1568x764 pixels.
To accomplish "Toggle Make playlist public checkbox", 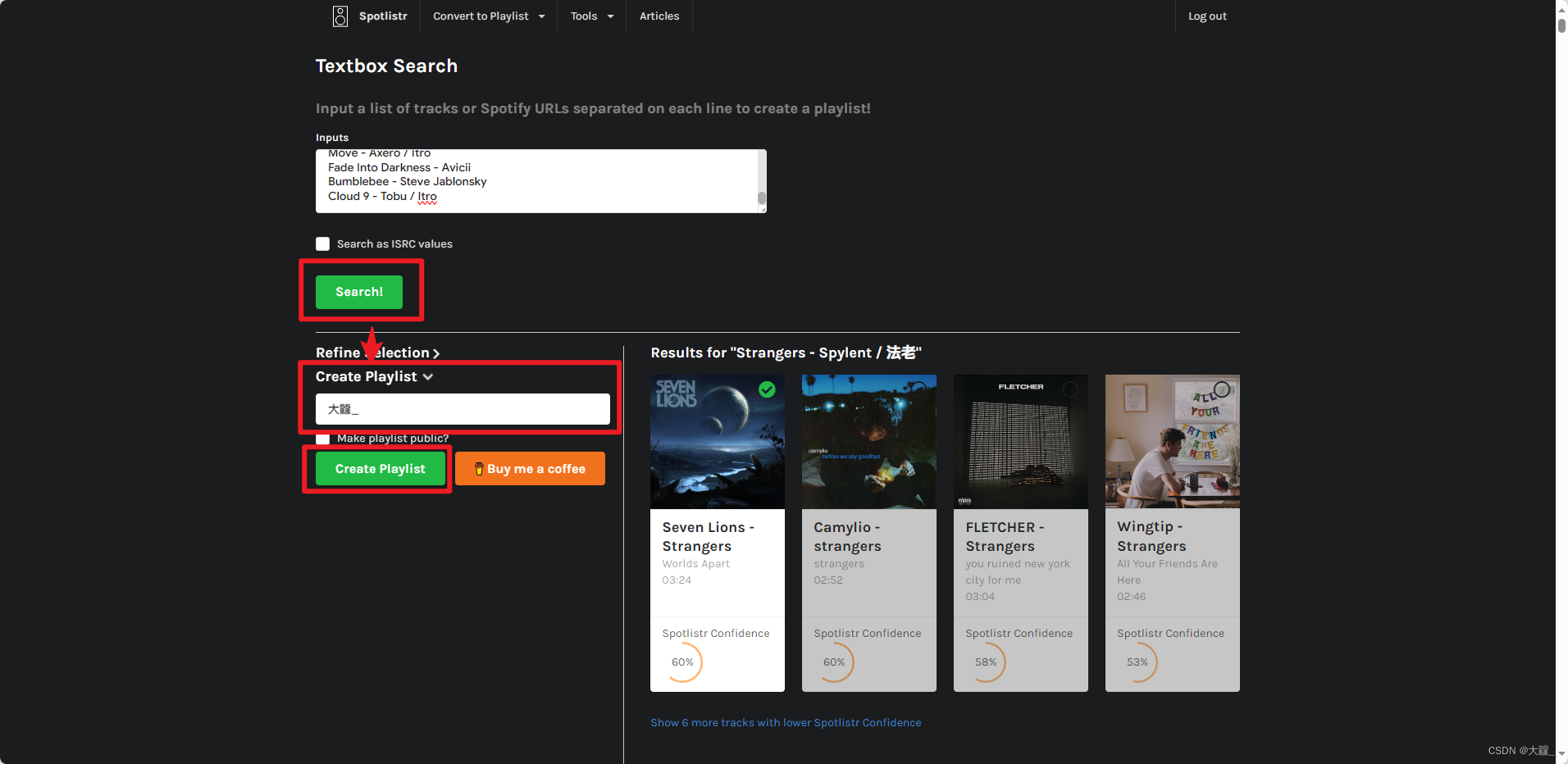I will pos(323,438).
